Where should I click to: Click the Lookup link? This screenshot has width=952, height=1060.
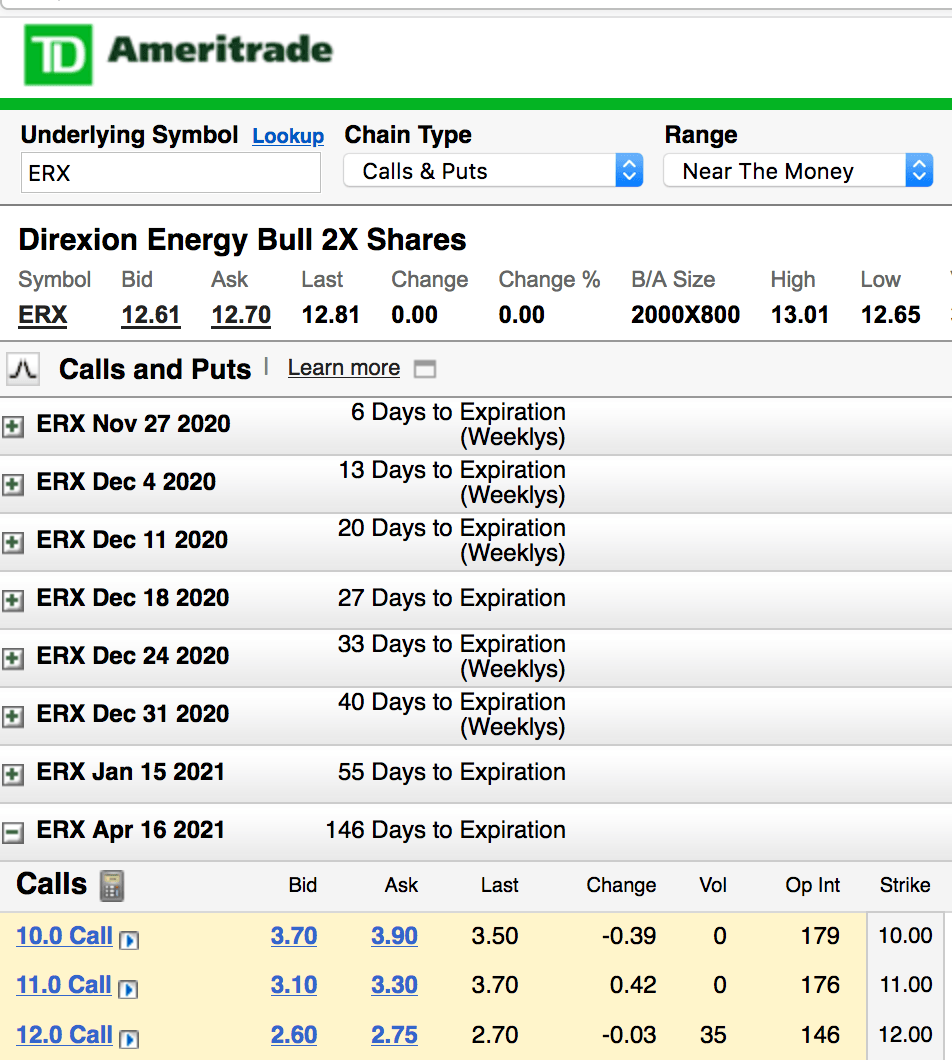pos(288,137)
